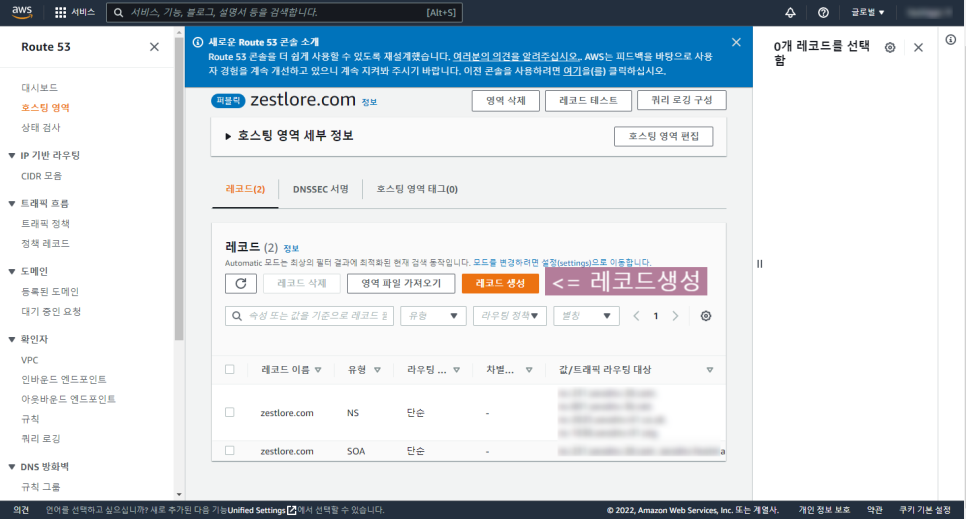
Task: Switch to the 호스팅 영역 태그(0) tab
Action: pos(417,189)
